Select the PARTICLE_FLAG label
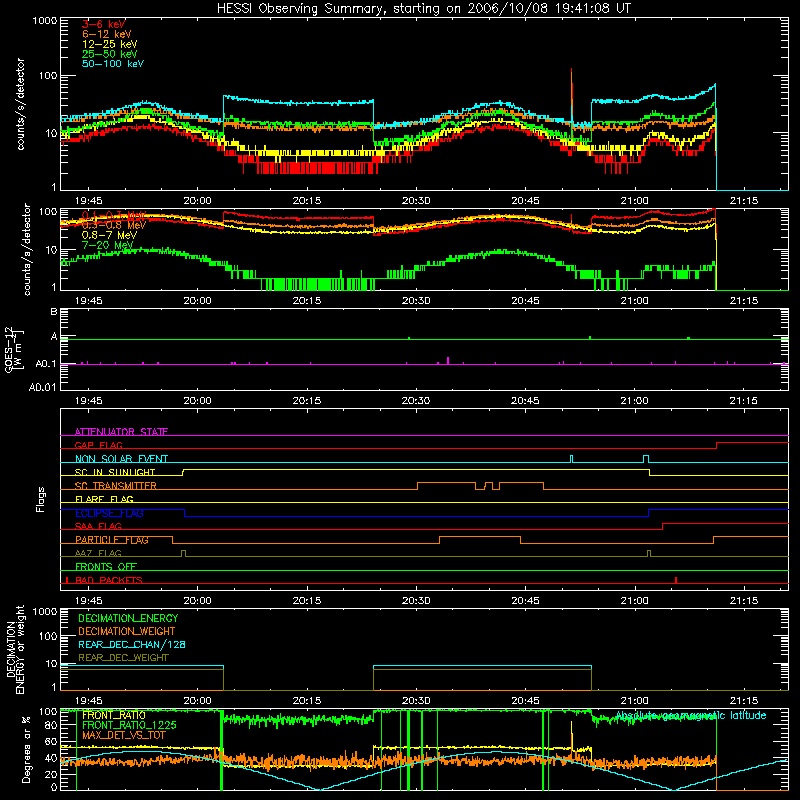The width and height of the screenshot is (800, 800). tap(112, 540)
